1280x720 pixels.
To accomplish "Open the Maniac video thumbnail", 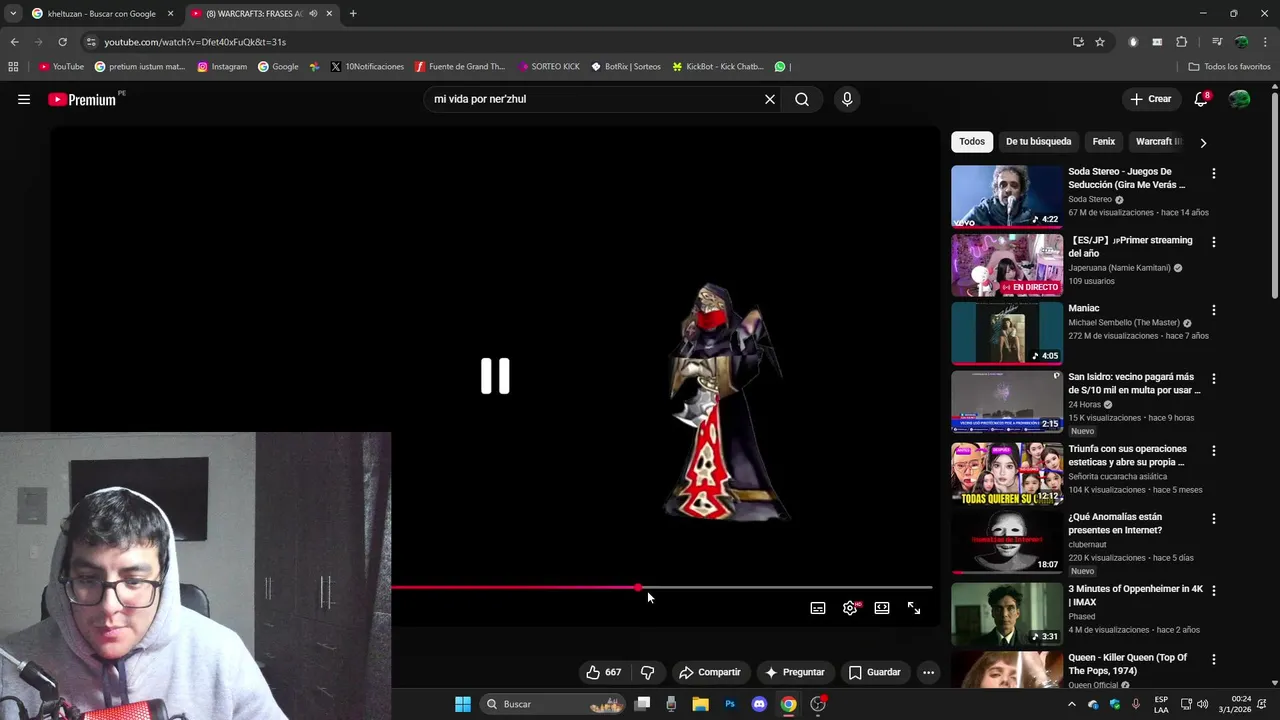I will 1006,333.
